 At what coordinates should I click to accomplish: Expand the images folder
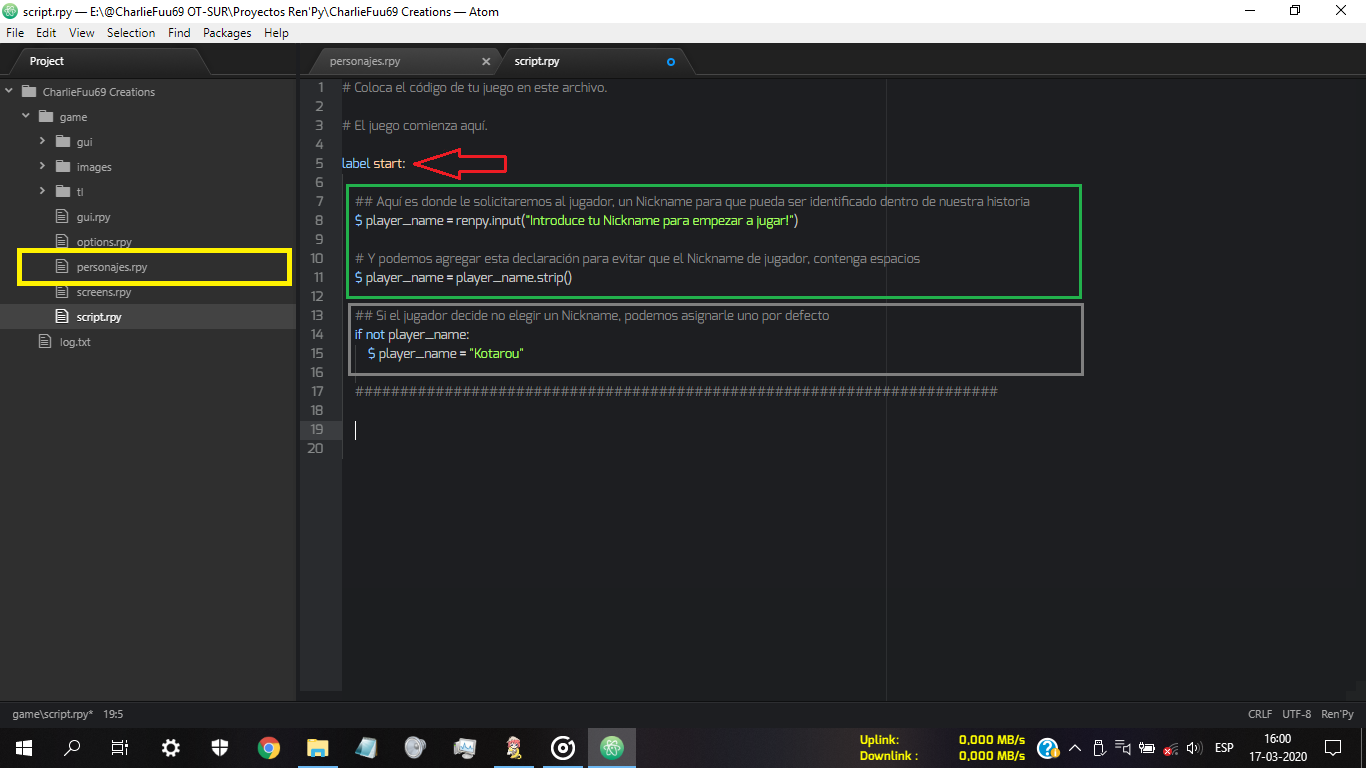click(x=43, y=167)
